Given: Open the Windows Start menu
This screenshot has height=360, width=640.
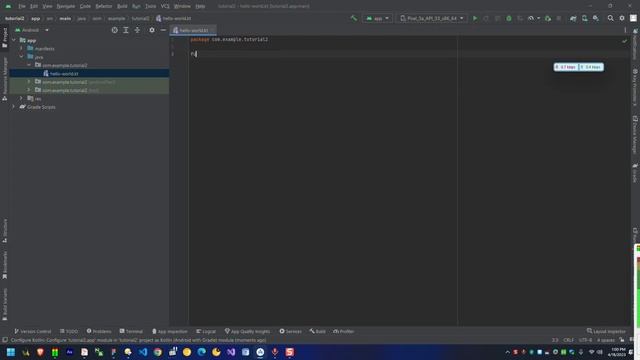Looking at the screenshot, I should tap(11, 352).
